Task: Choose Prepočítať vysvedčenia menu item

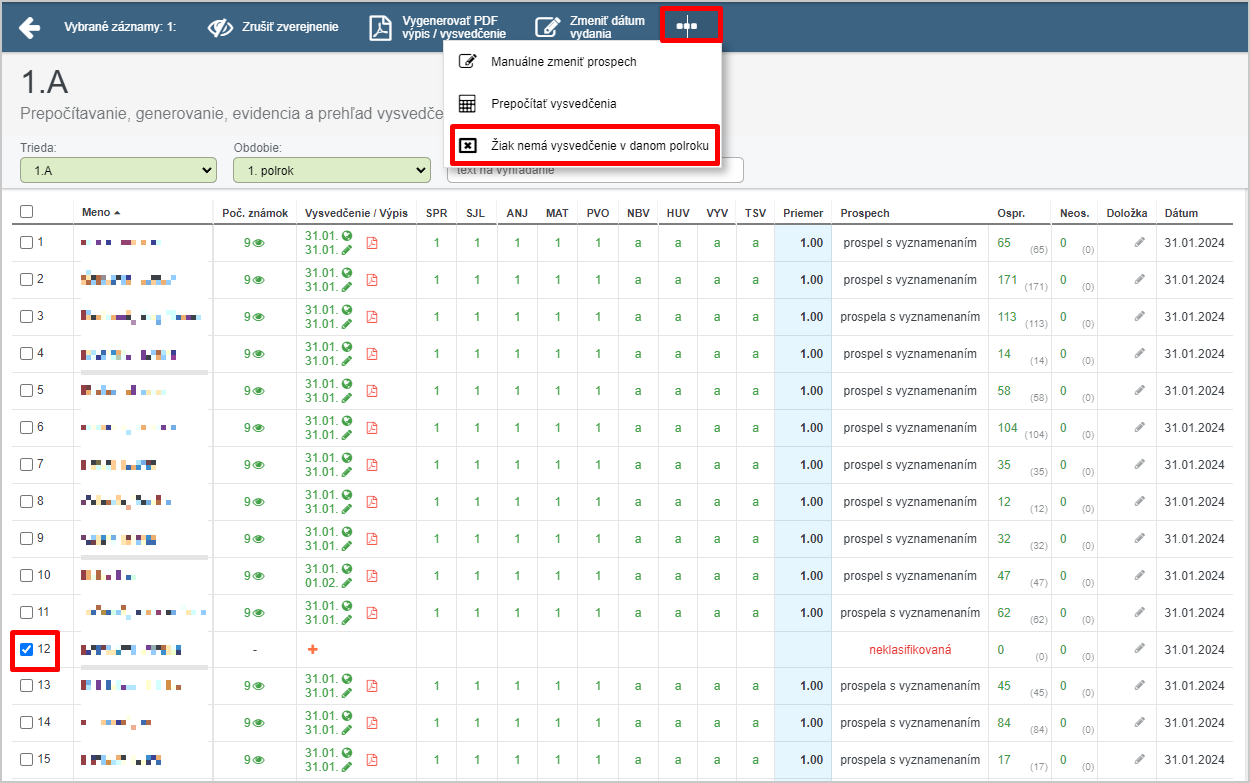Action: tap(582, 104)
